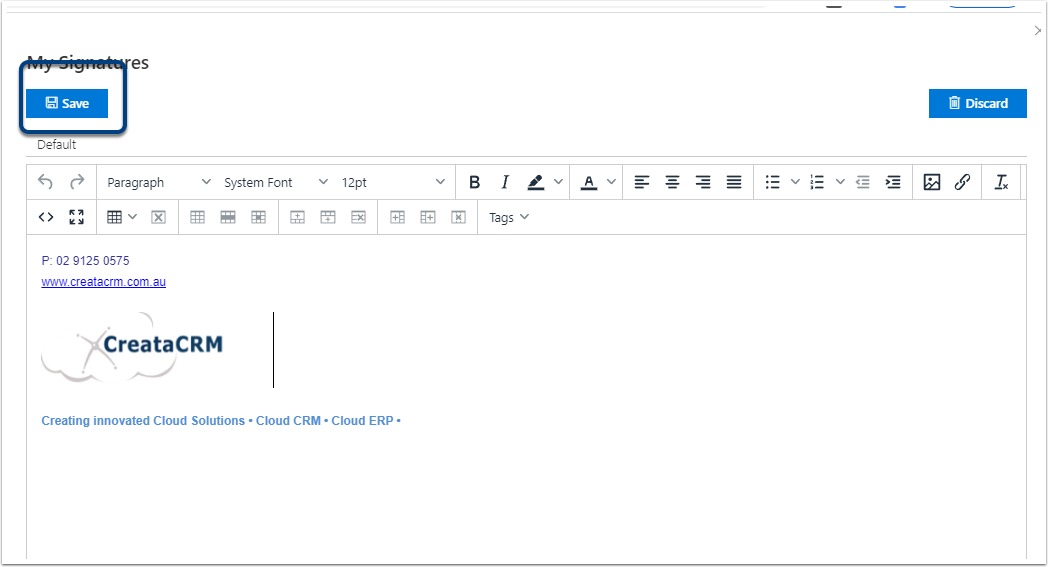Delete the table column

point(458,217)
